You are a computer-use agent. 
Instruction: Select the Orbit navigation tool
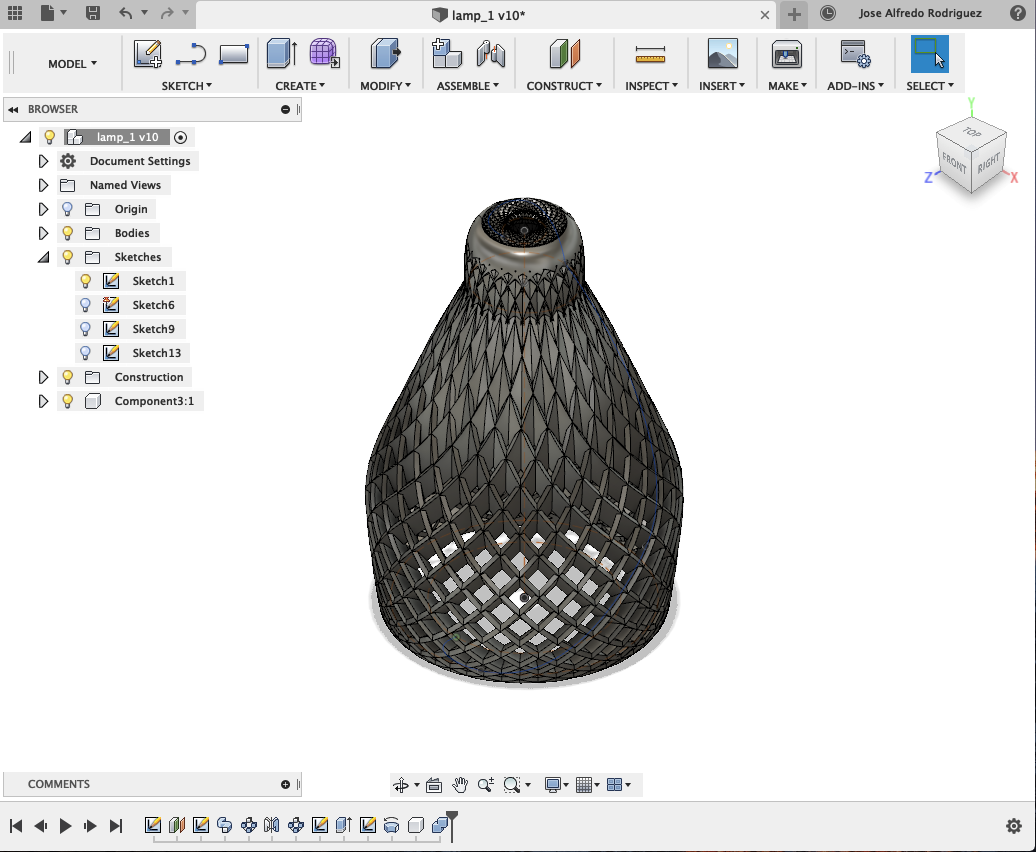pyautogui.click(x=401, y=785)
